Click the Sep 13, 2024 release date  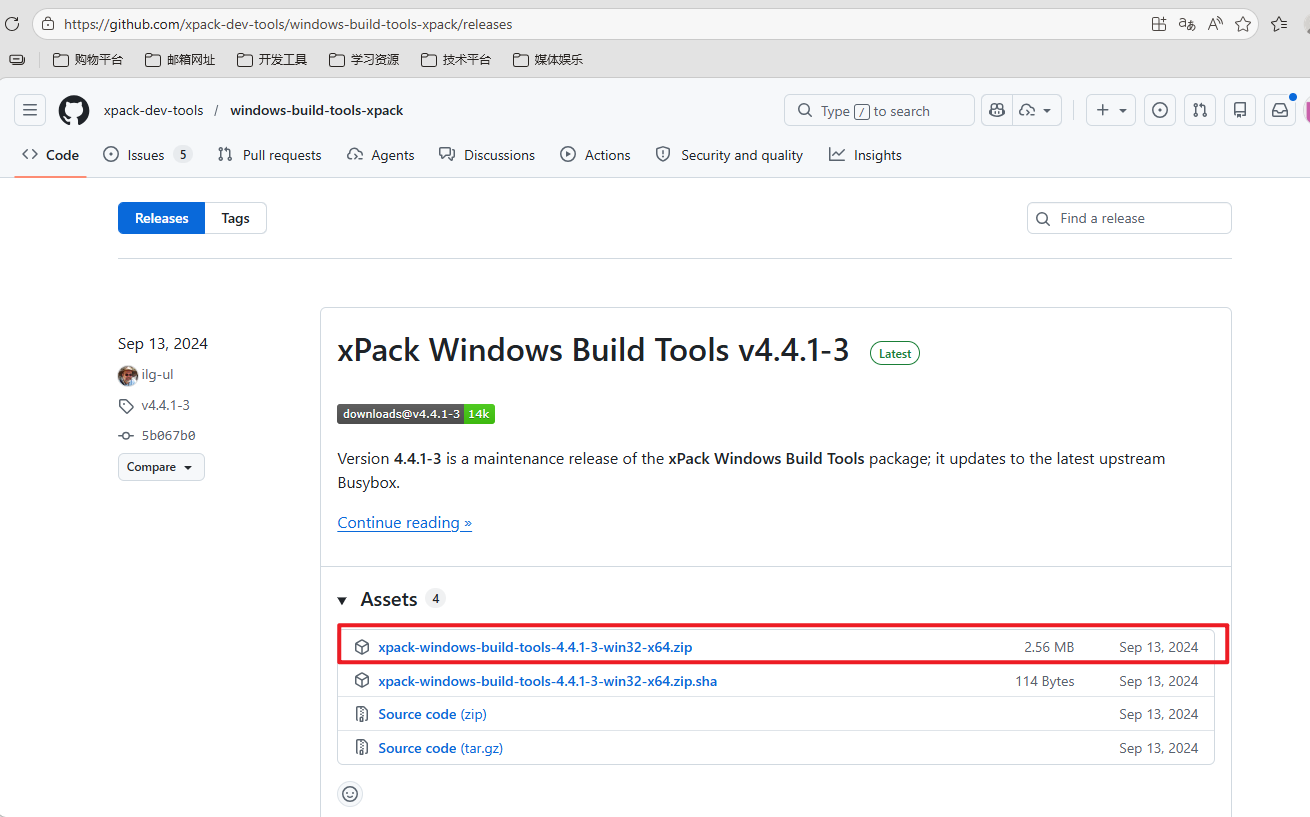(163, 344)
